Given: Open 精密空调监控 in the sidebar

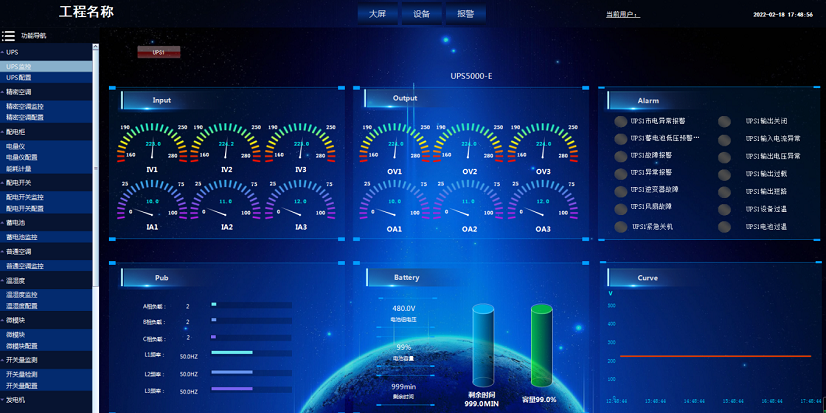Looking at the screenshot, I should tap(46, 106).
